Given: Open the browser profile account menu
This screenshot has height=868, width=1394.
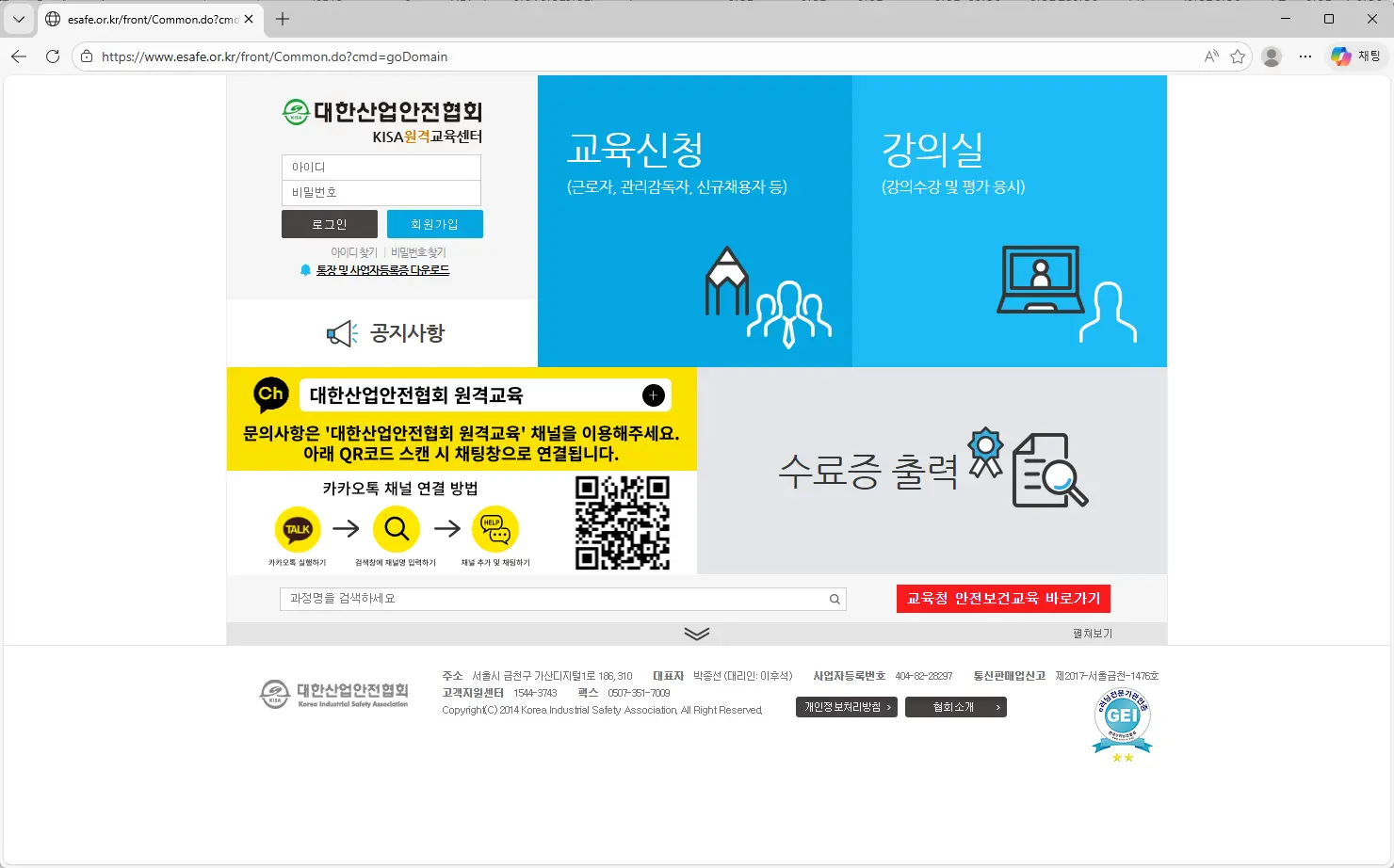Looking at the screenshot, I should [x=1272, y=56].
